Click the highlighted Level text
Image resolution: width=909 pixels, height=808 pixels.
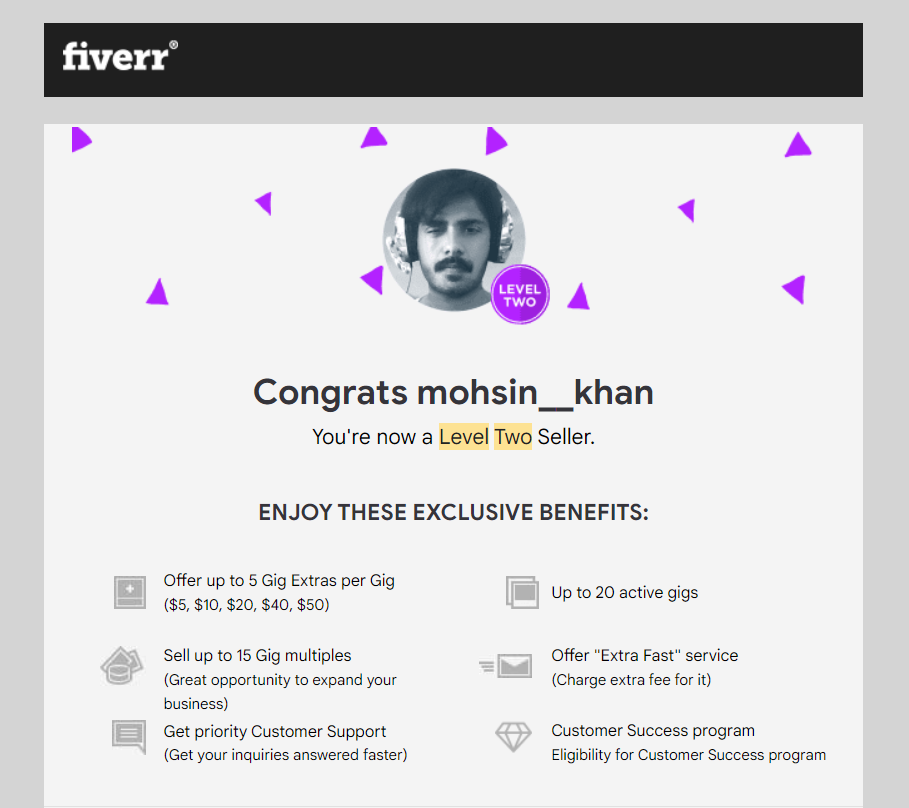(x=464, y=437)
